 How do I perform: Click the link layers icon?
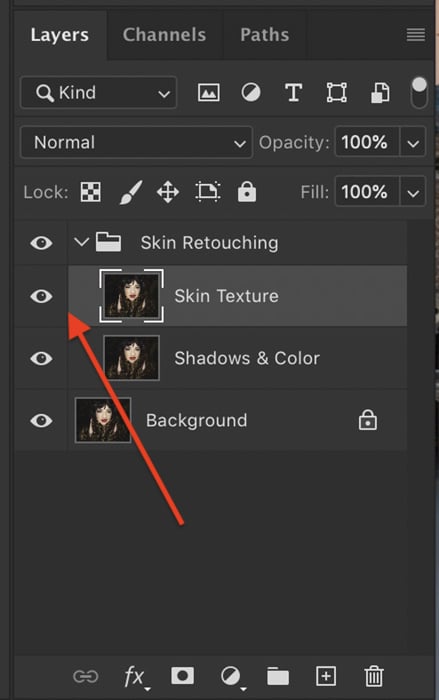pos(85,676)
